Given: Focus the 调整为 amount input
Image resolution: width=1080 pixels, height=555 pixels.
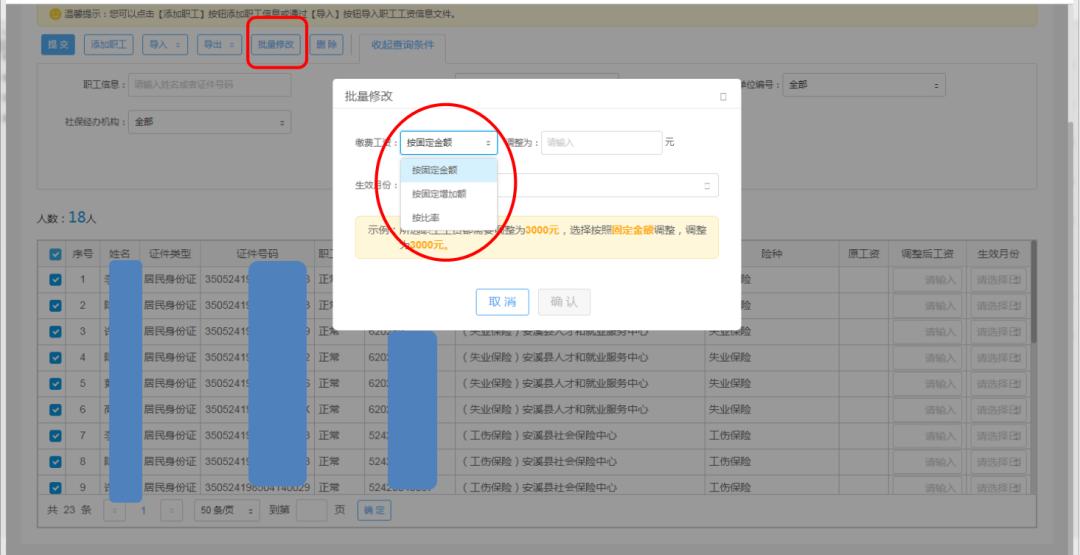Looking at the screenshot, I should point(601,143).
